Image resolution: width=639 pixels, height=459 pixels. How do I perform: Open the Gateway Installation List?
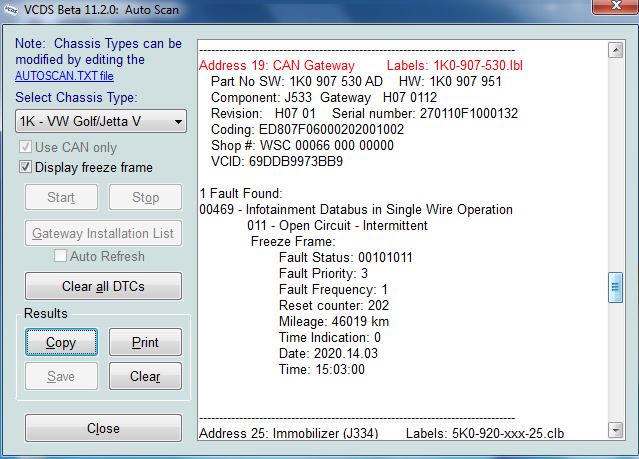click(103, 233)
